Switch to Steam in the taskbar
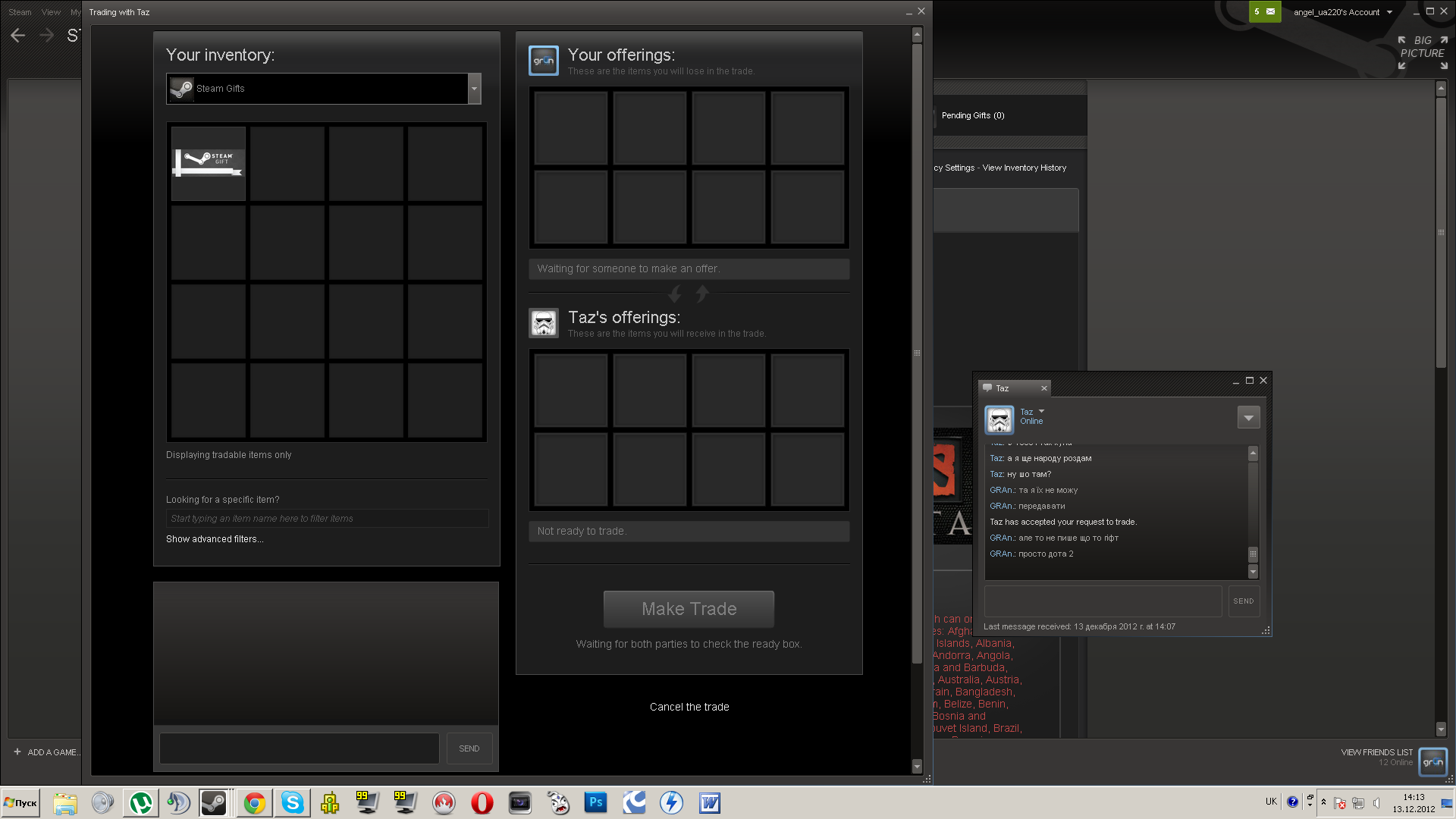1456x819 pixels. point(215,802)
